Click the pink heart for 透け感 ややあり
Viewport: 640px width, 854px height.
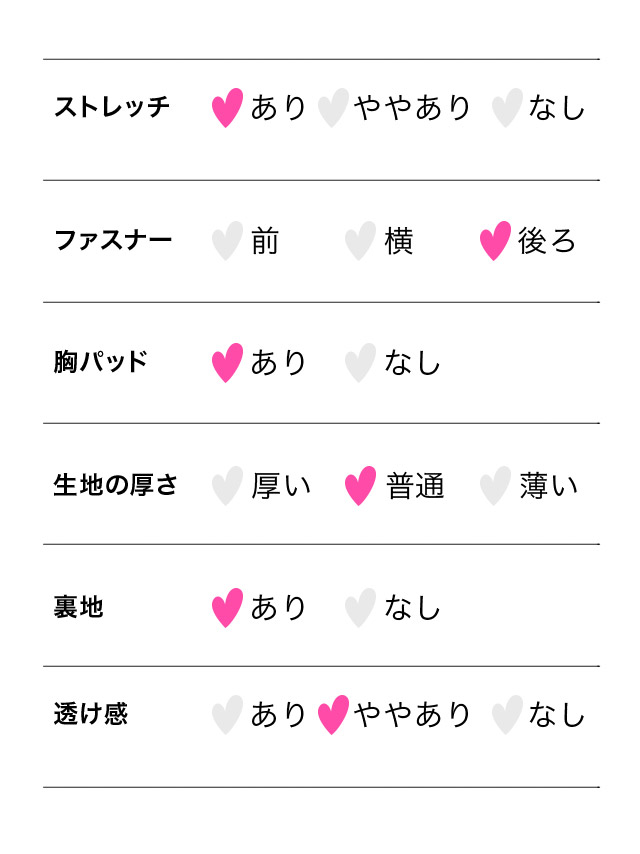coord(333,715)
